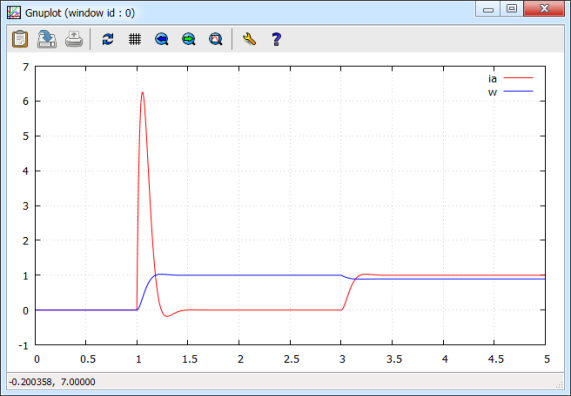Click the blue w legend line sample
The width and height of the screenshot is (571, 396).
pos(518,91)
